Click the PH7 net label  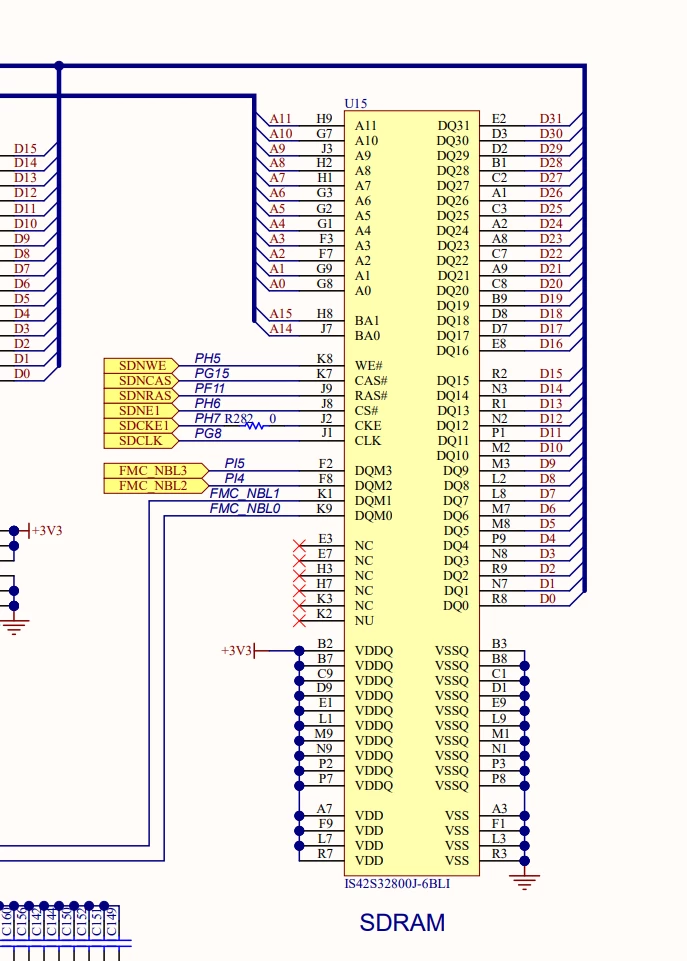(x=207, y=418)
